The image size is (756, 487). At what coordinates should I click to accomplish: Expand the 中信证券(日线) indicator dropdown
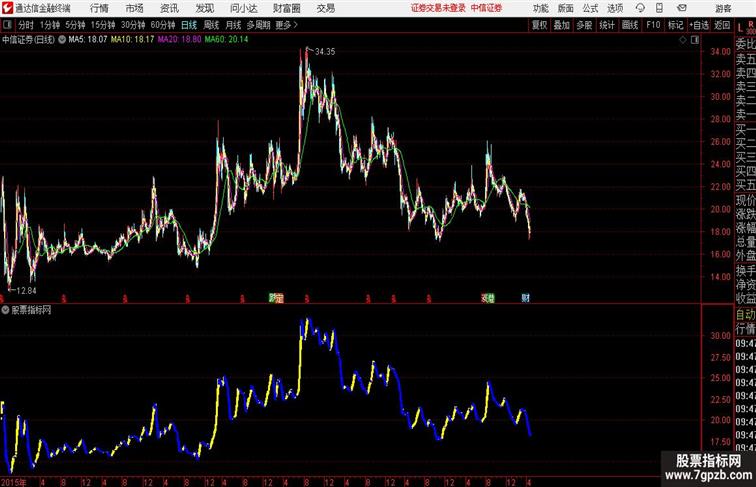pyautogui.click(x=62, y=40)
